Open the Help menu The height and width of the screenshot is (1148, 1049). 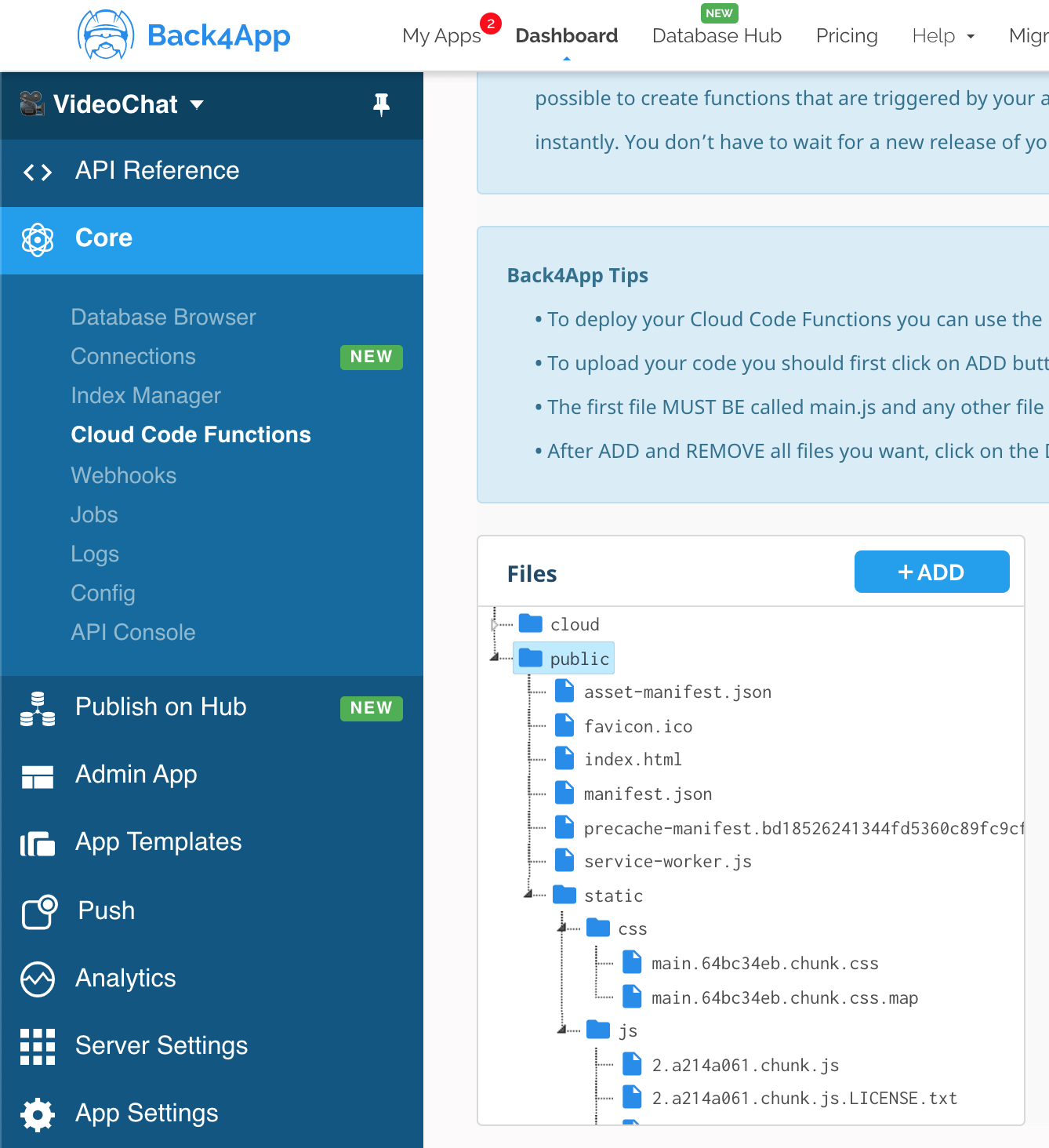pyautogui.click(x=942, y=35)
